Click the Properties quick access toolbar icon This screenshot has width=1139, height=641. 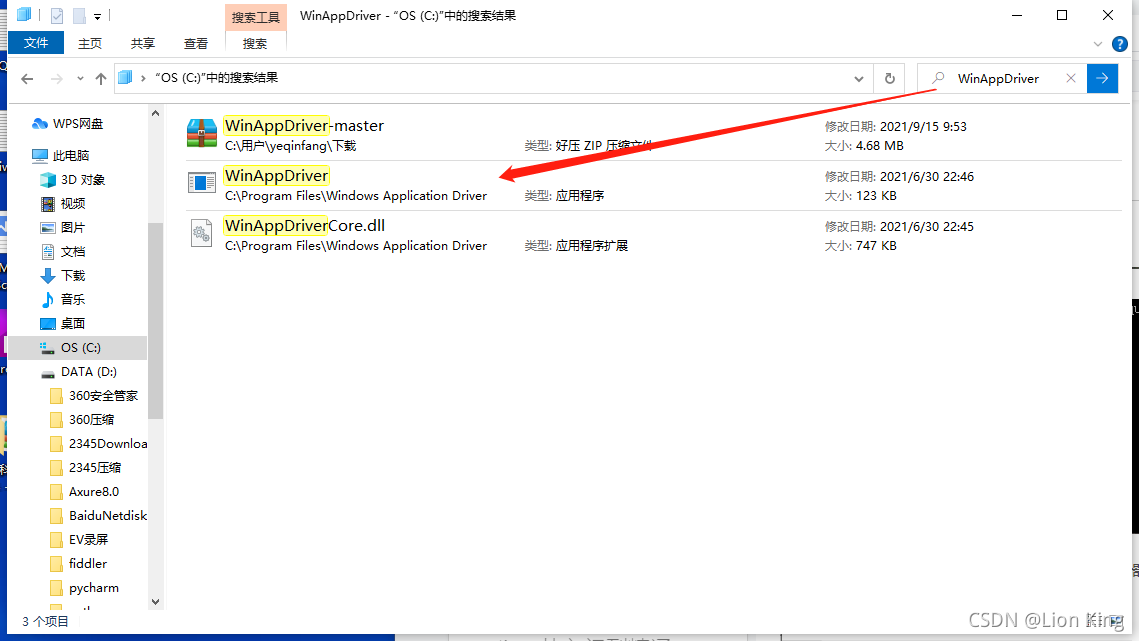pyautogui.click(x=57, y=15)
